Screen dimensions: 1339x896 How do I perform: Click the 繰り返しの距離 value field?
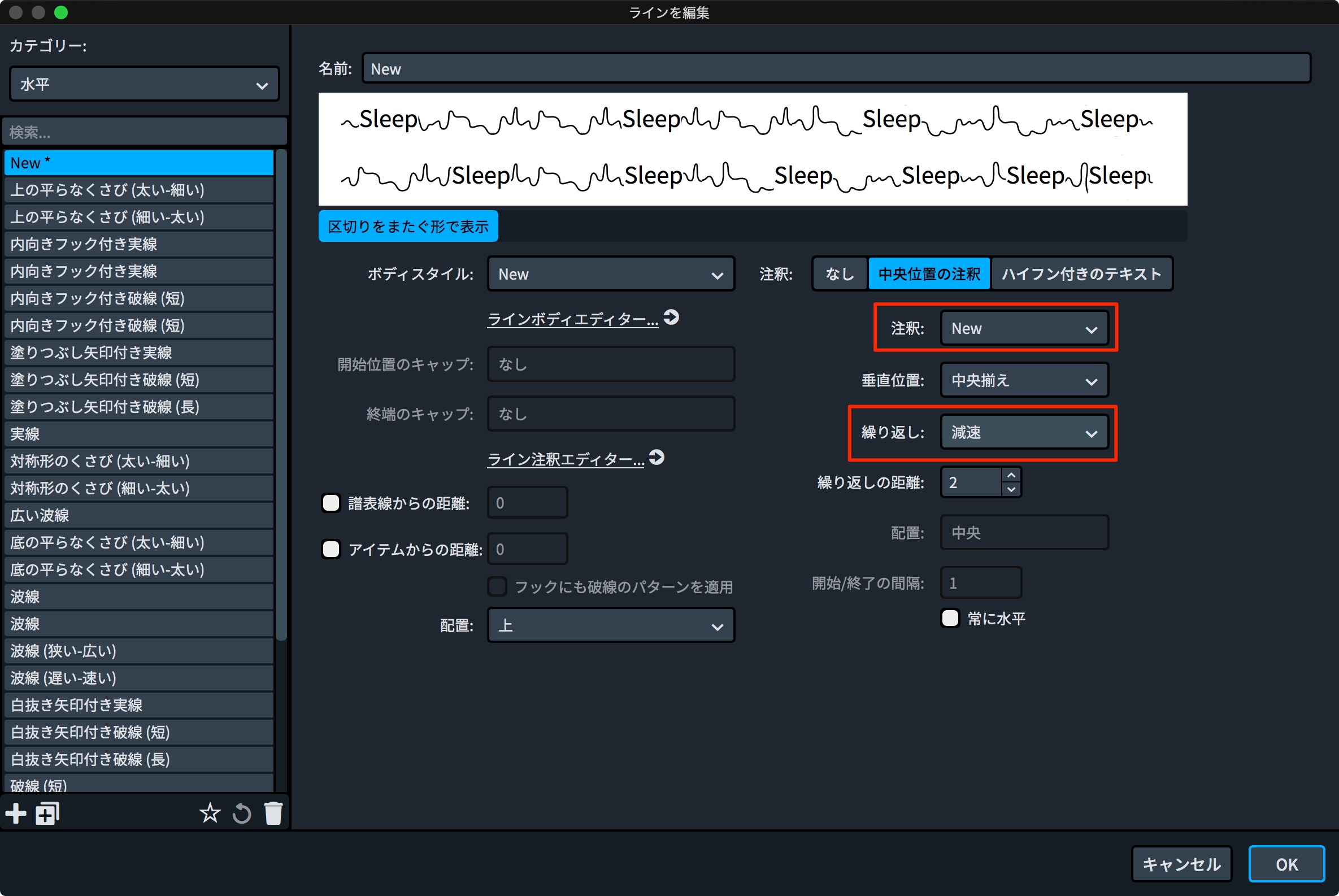pos(972,483)
